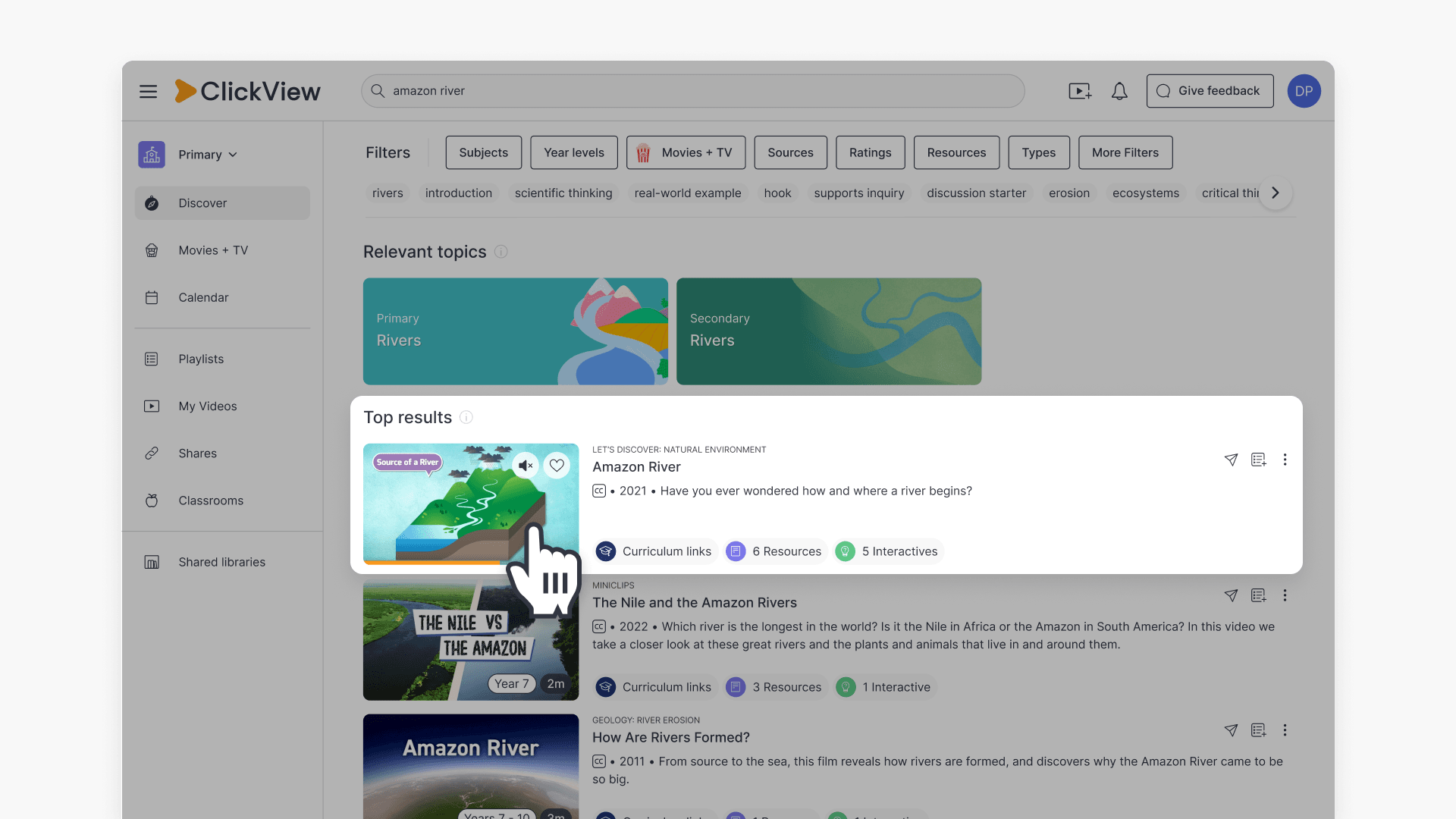
Task: Open the Year levels filter
Action: point(574,152)
